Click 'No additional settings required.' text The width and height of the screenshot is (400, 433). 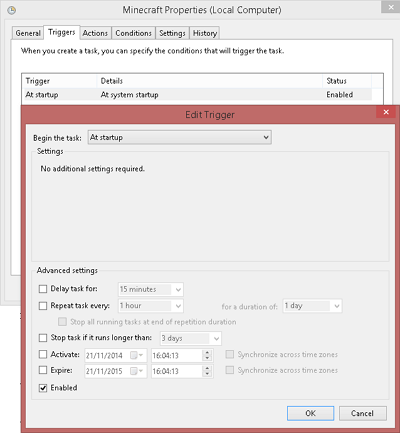coord(93,169)
